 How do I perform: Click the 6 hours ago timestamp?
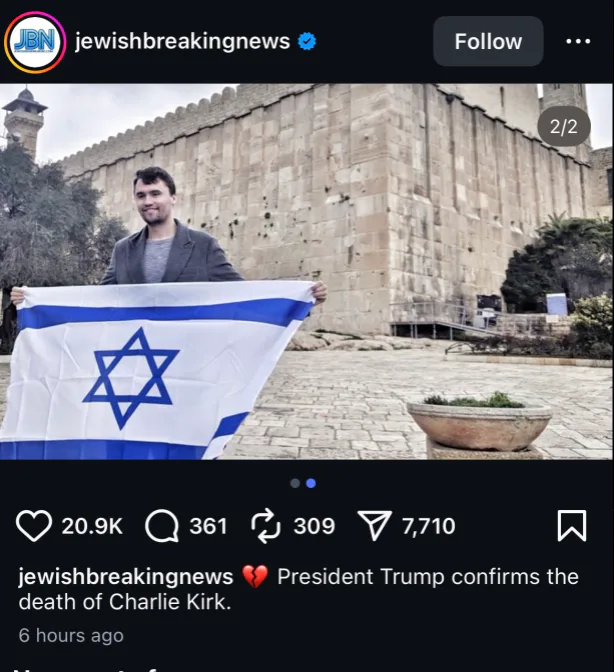point(71,635)
